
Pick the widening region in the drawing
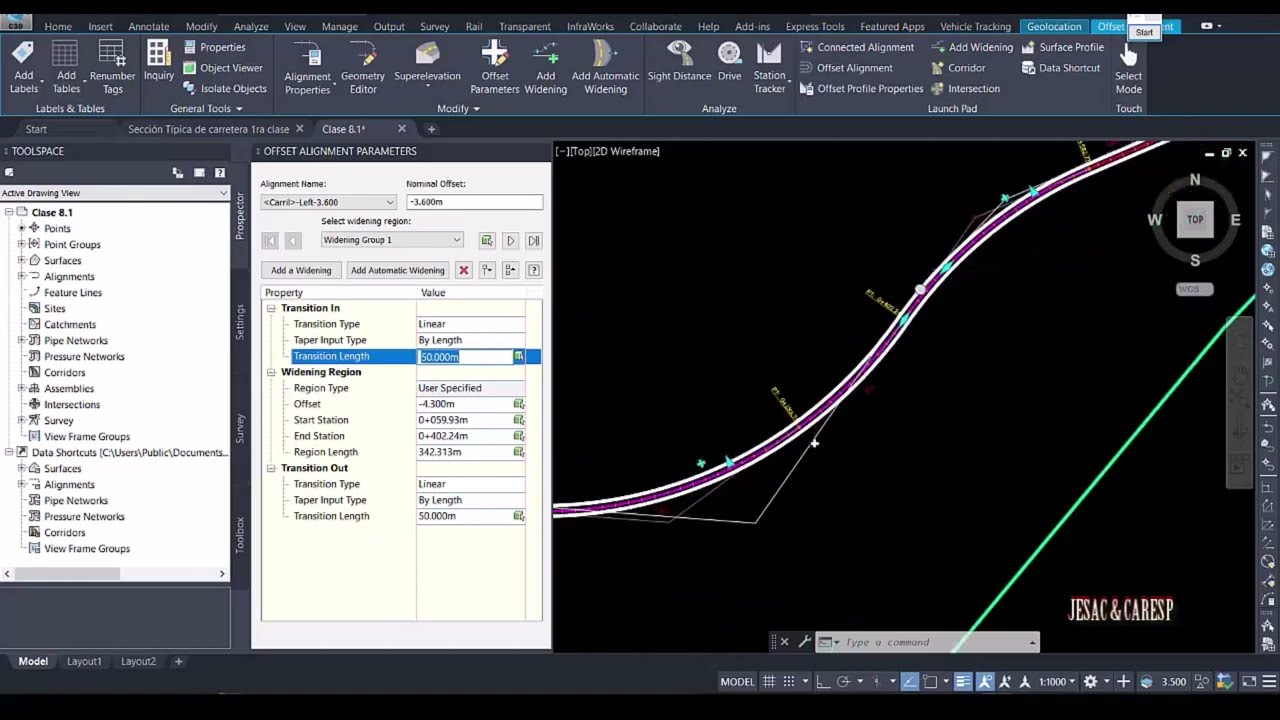(487, 240)
